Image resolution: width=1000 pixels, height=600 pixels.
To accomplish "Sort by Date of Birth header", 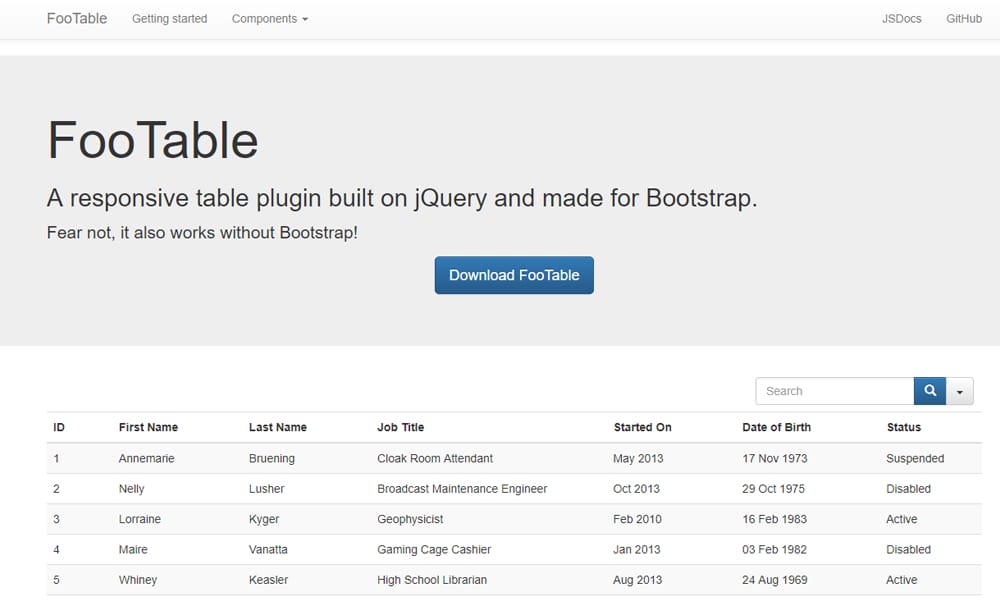I will pyautogui.click(x=776, y=427).
